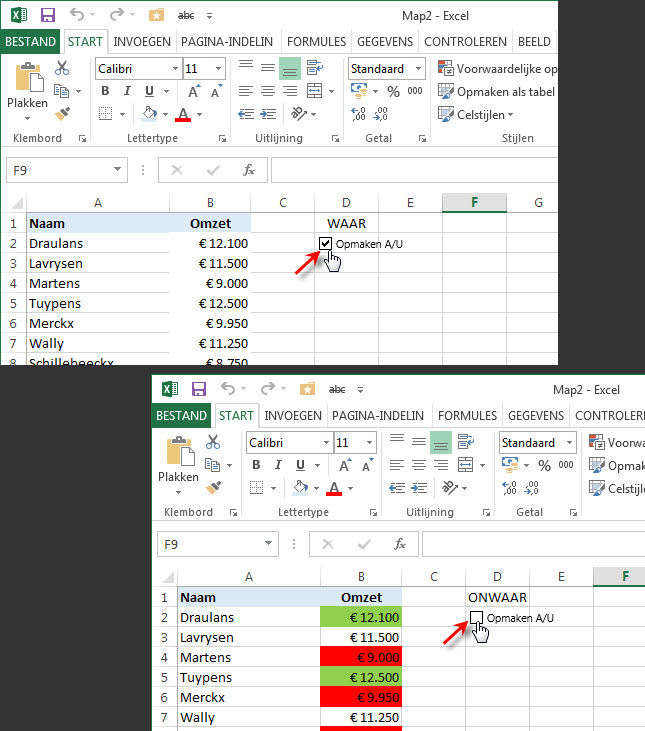This screenshot has width=645, height=731.
Task: Toggle Underline in top window
Action: (149, 91)
